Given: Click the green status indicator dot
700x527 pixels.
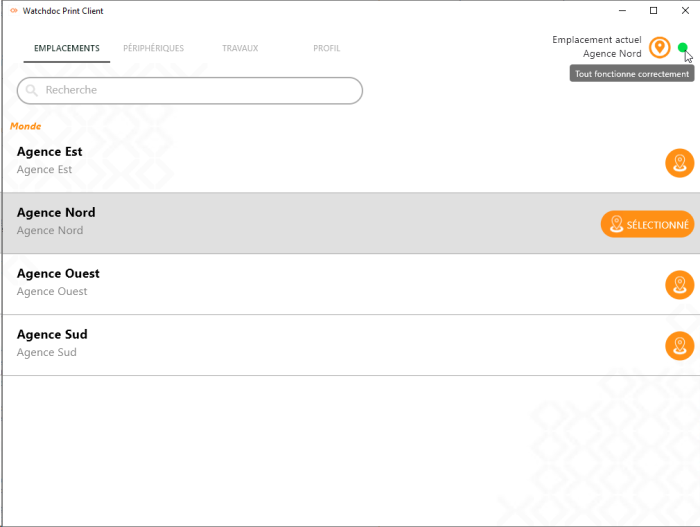Looking at the screenshot, I should pyautogui.click(x=683, y=47).
